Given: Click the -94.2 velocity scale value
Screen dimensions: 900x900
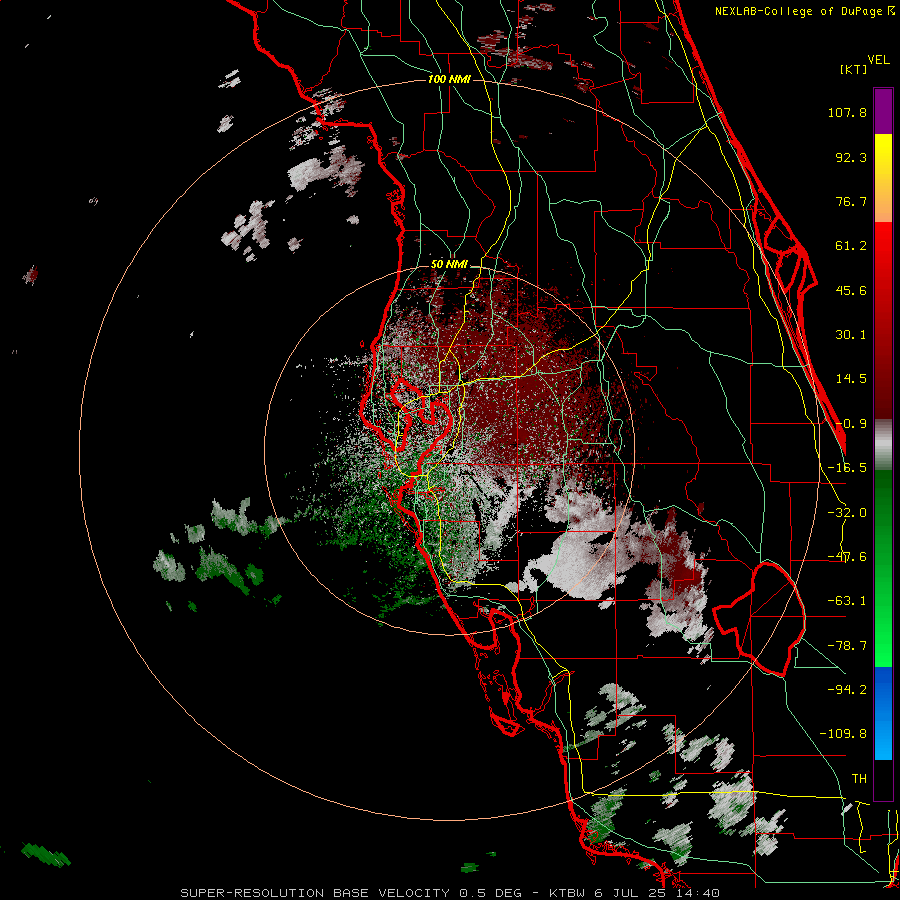Looking at the screenshot, I should (847, 689).
